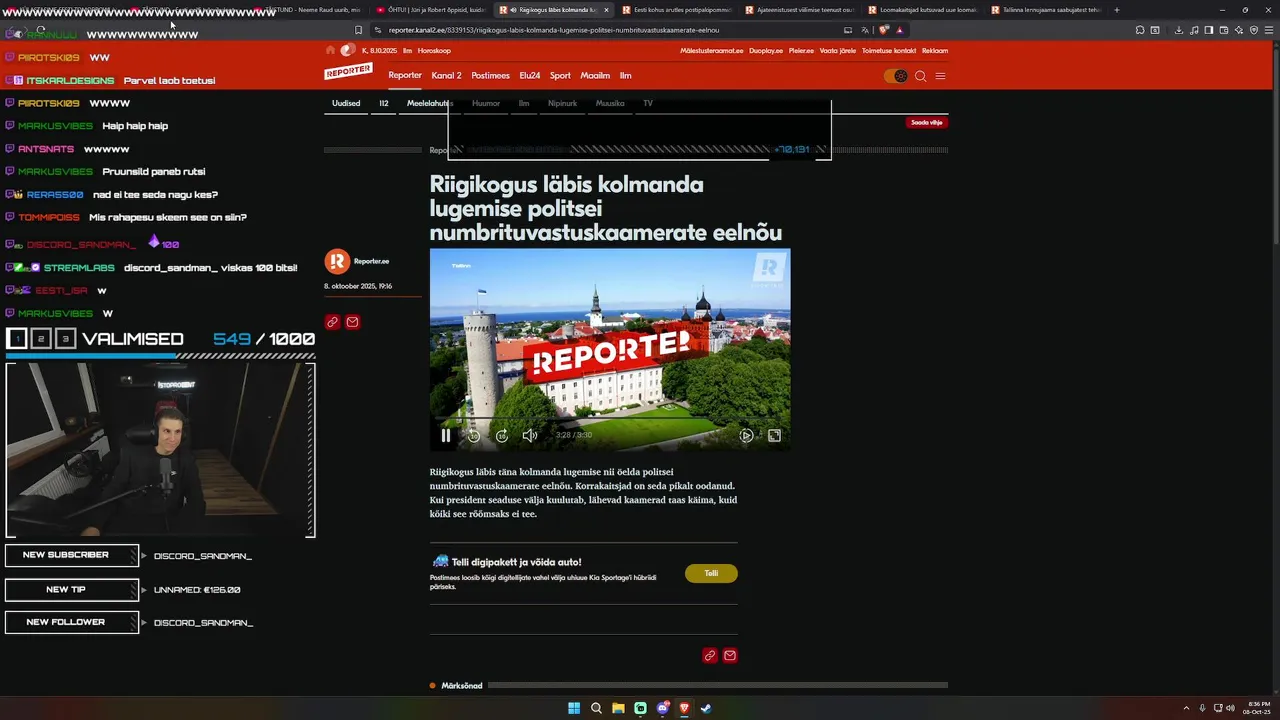
Task: Pause the Reporter video
Action: coord(446,435)
